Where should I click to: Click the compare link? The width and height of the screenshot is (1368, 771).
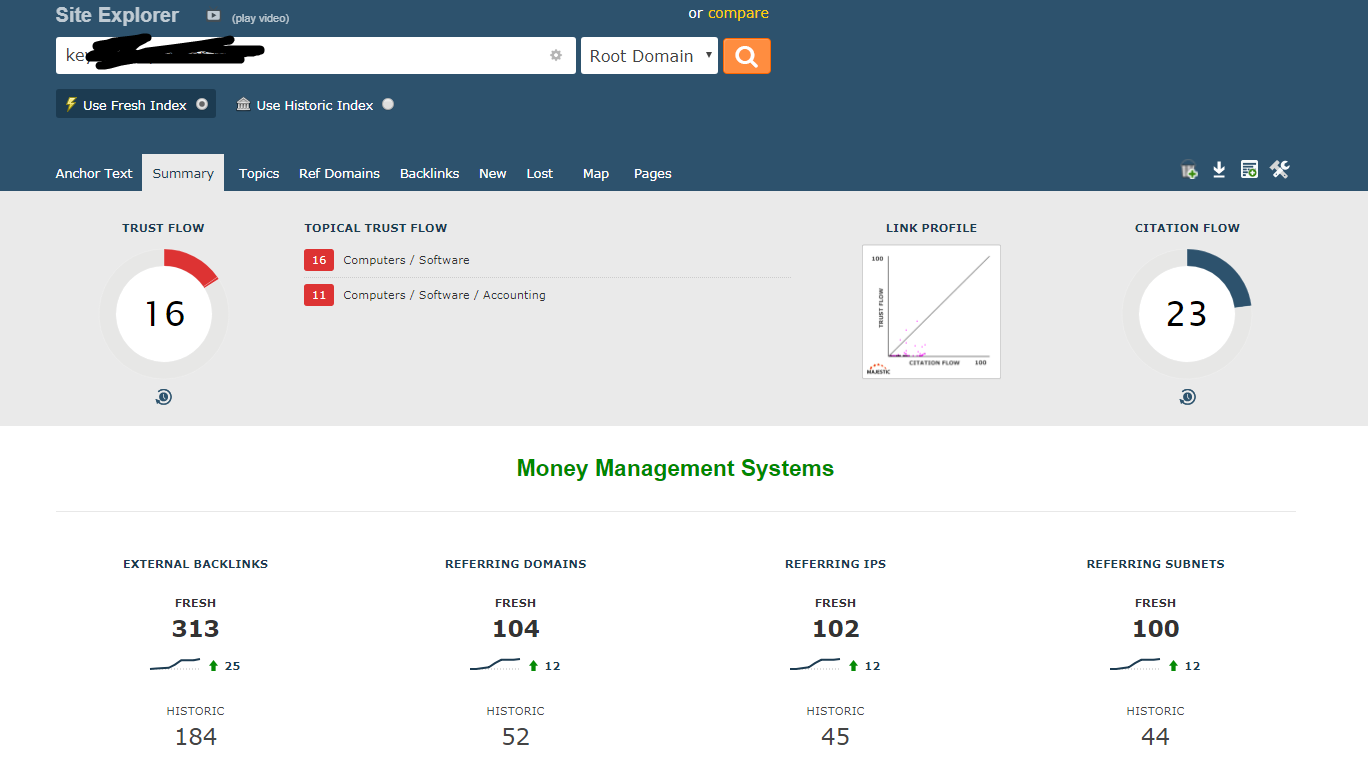tap(738, 13)
